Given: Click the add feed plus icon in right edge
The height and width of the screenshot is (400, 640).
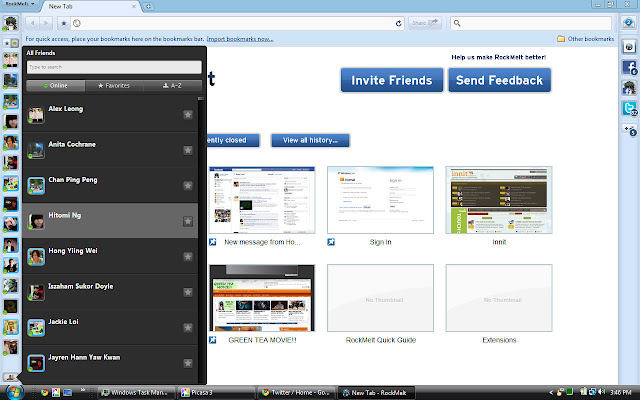Looking at the screenshot, I should pos(629,129).
